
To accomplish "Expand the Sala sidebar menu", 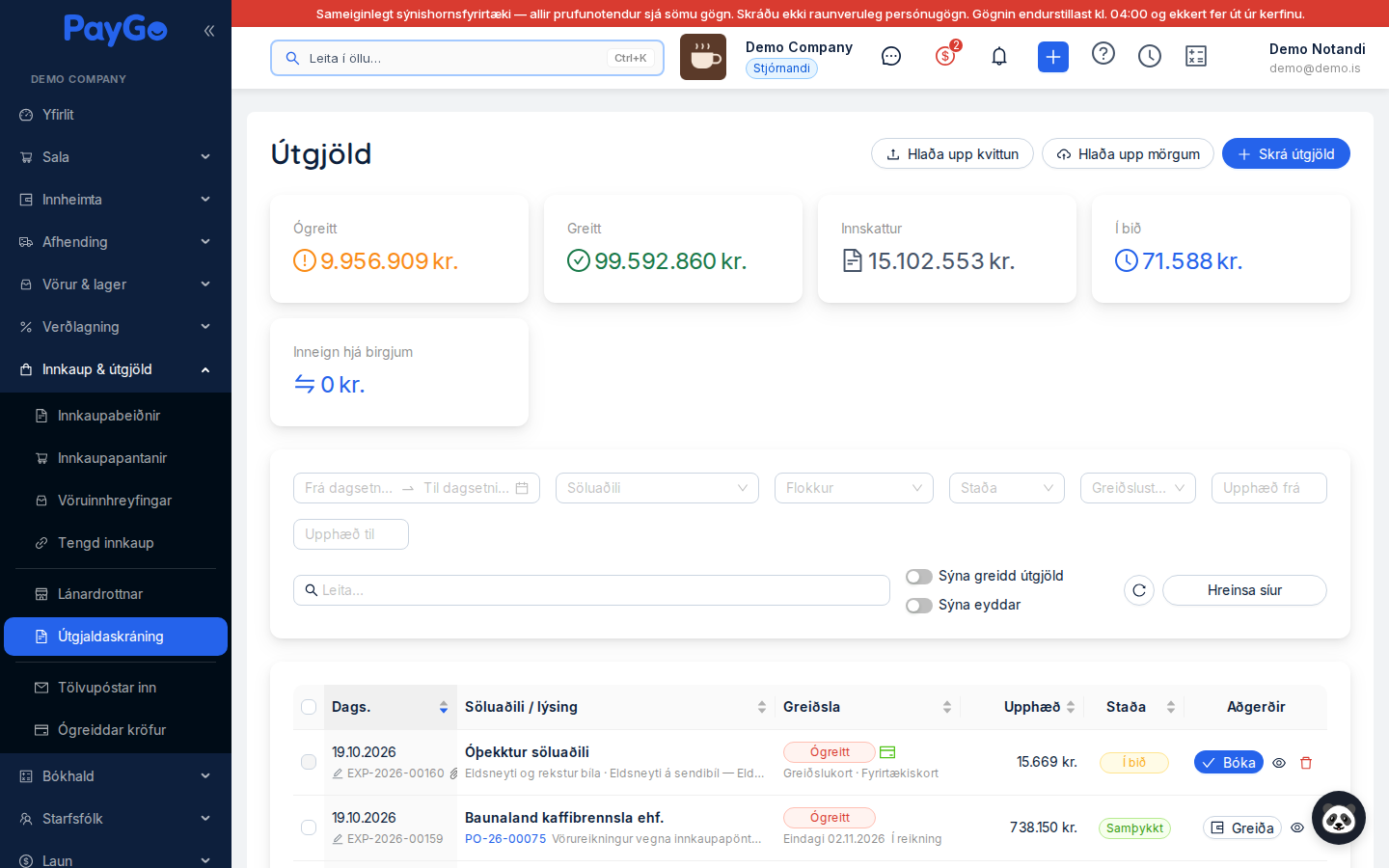I will 116,157.
